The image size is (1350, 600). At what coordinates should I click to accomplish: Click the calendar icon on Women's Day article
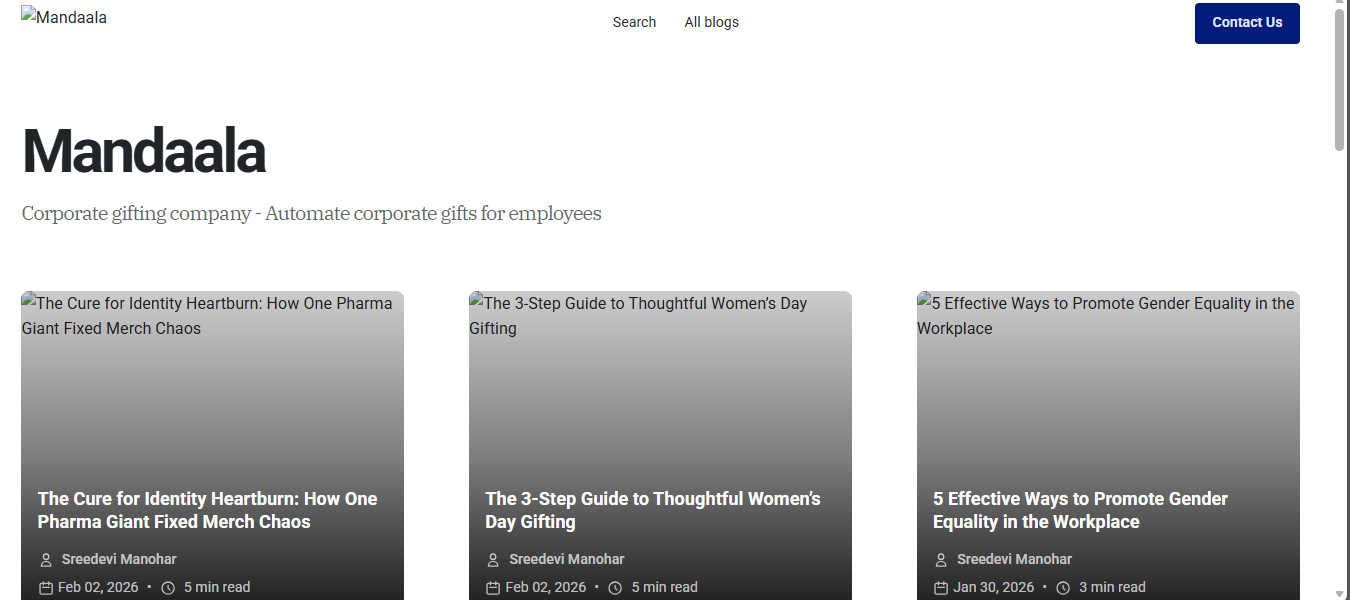point(493,588)
